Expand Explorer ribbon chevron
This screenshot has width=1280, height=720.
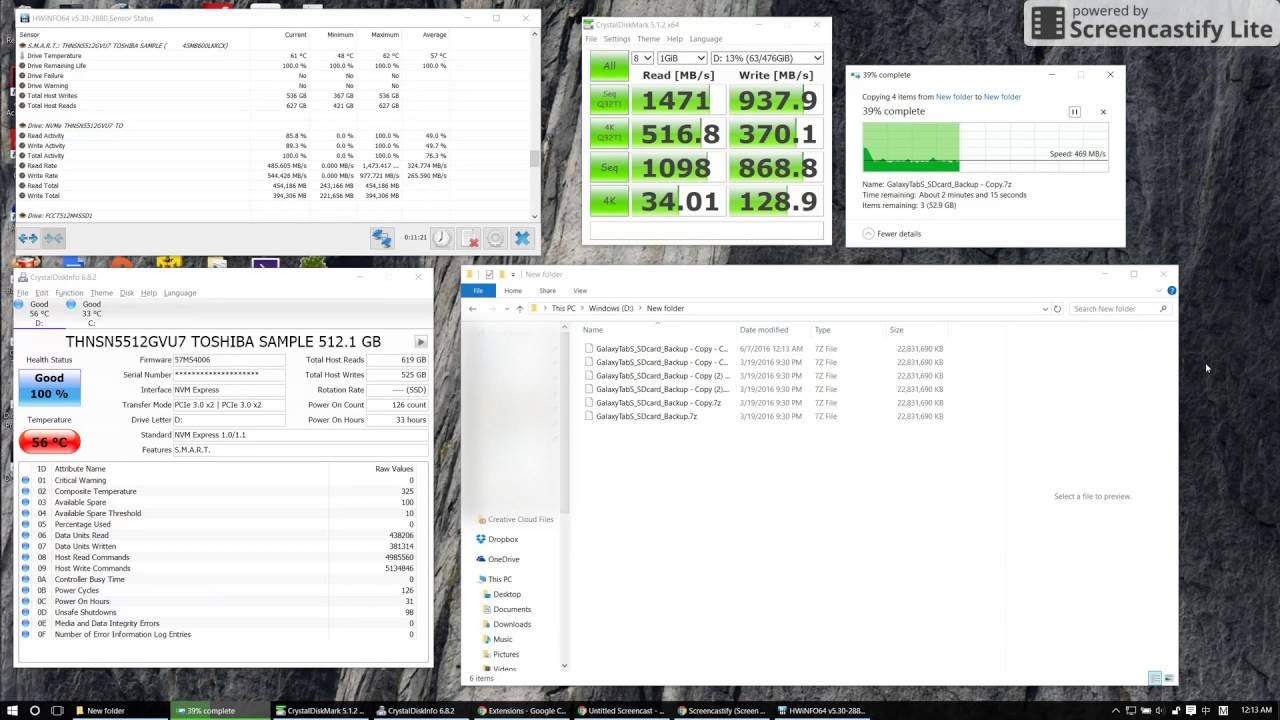1159,291
